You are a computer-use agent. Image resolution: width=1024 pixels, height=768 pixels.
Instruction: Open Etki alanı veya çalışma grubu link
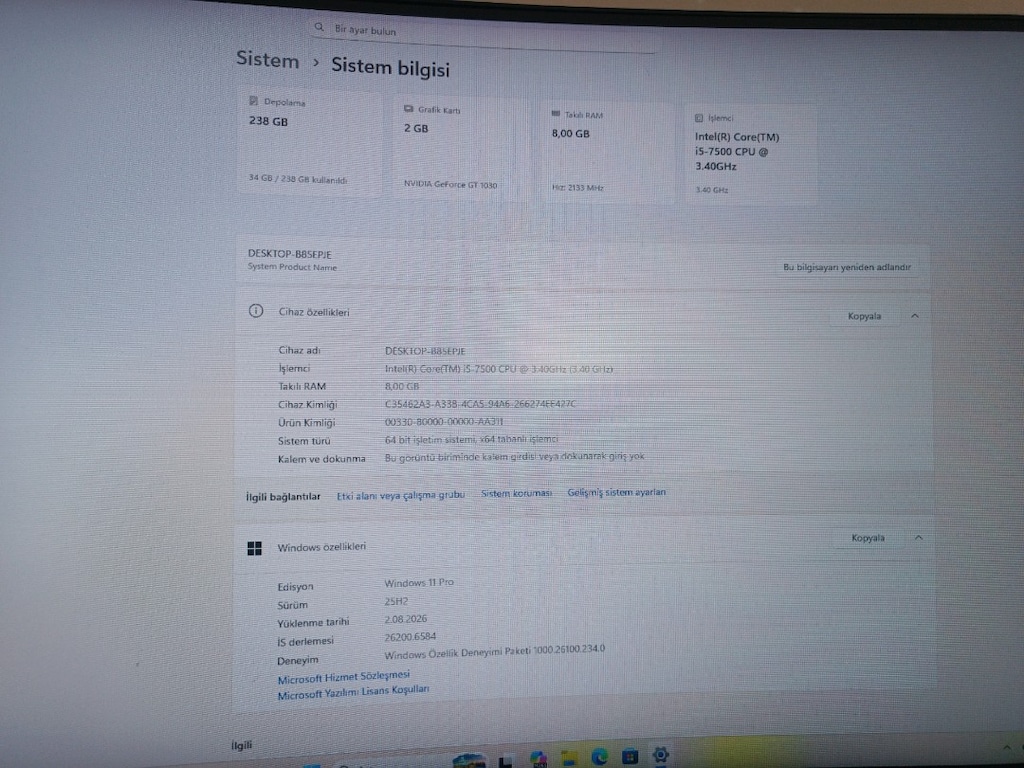[400, 495]
